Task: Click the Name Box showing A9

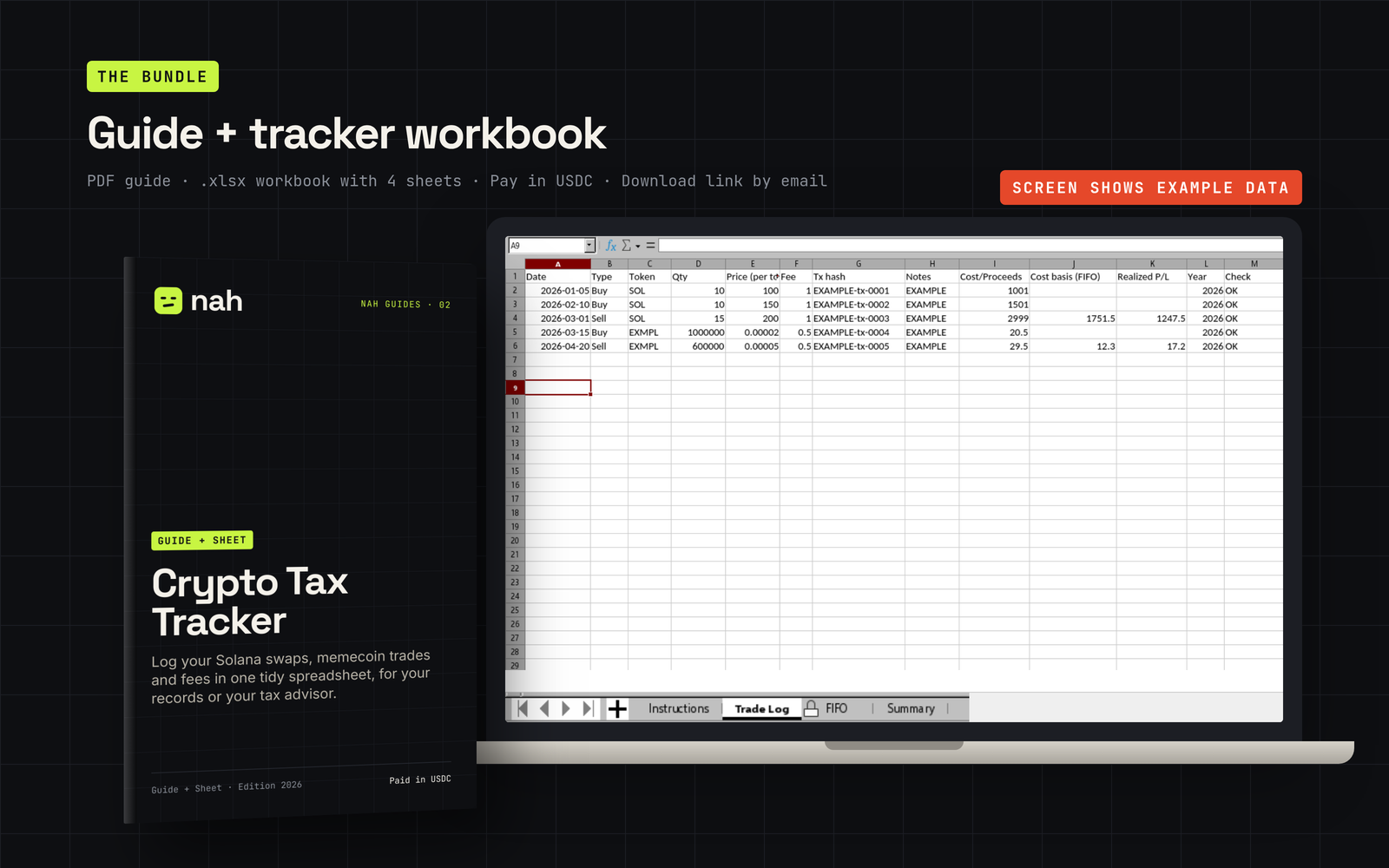Action: point(546,246)
